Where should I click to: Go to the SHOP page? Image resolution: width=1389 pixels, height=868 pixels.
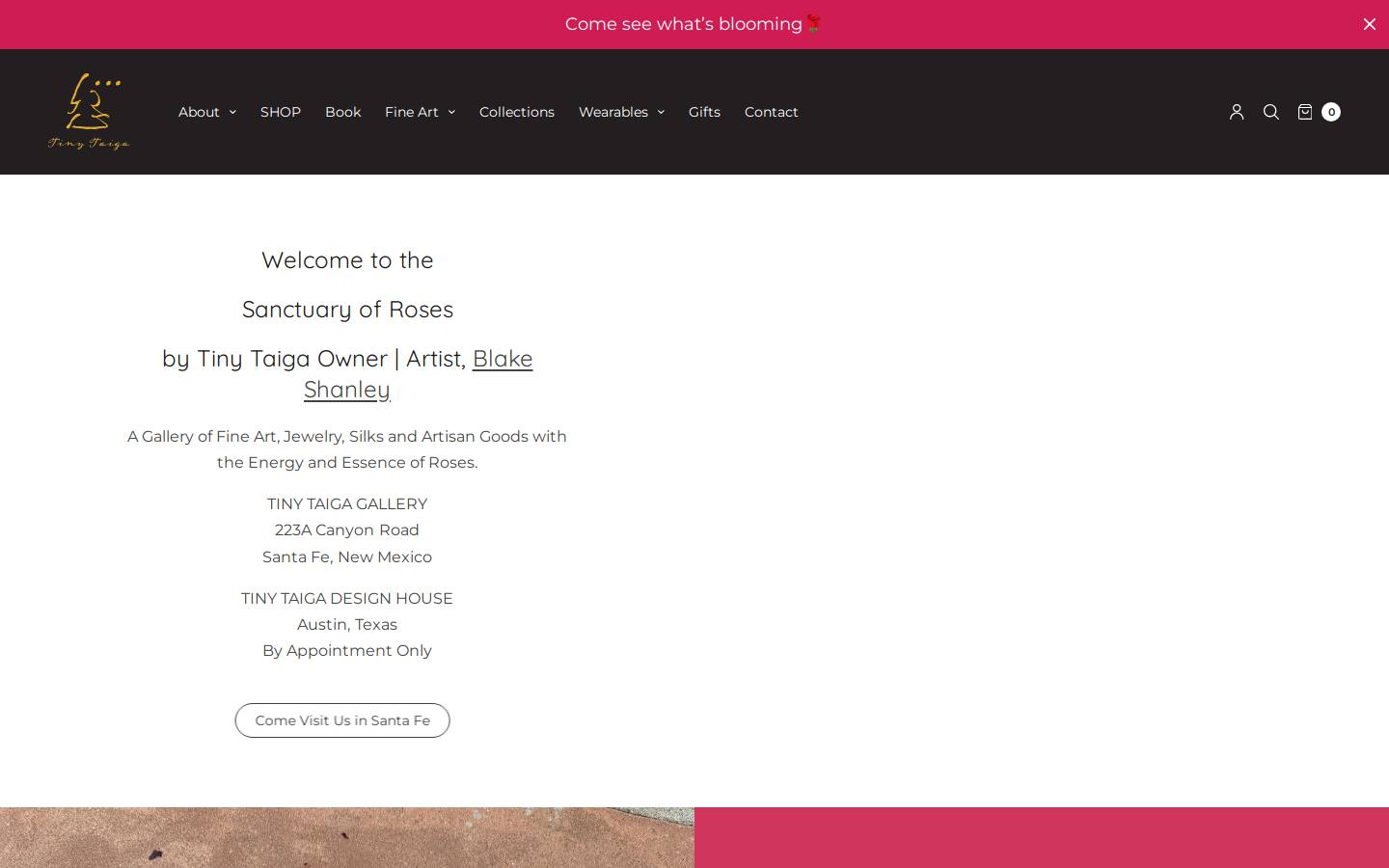coord(281,112)
